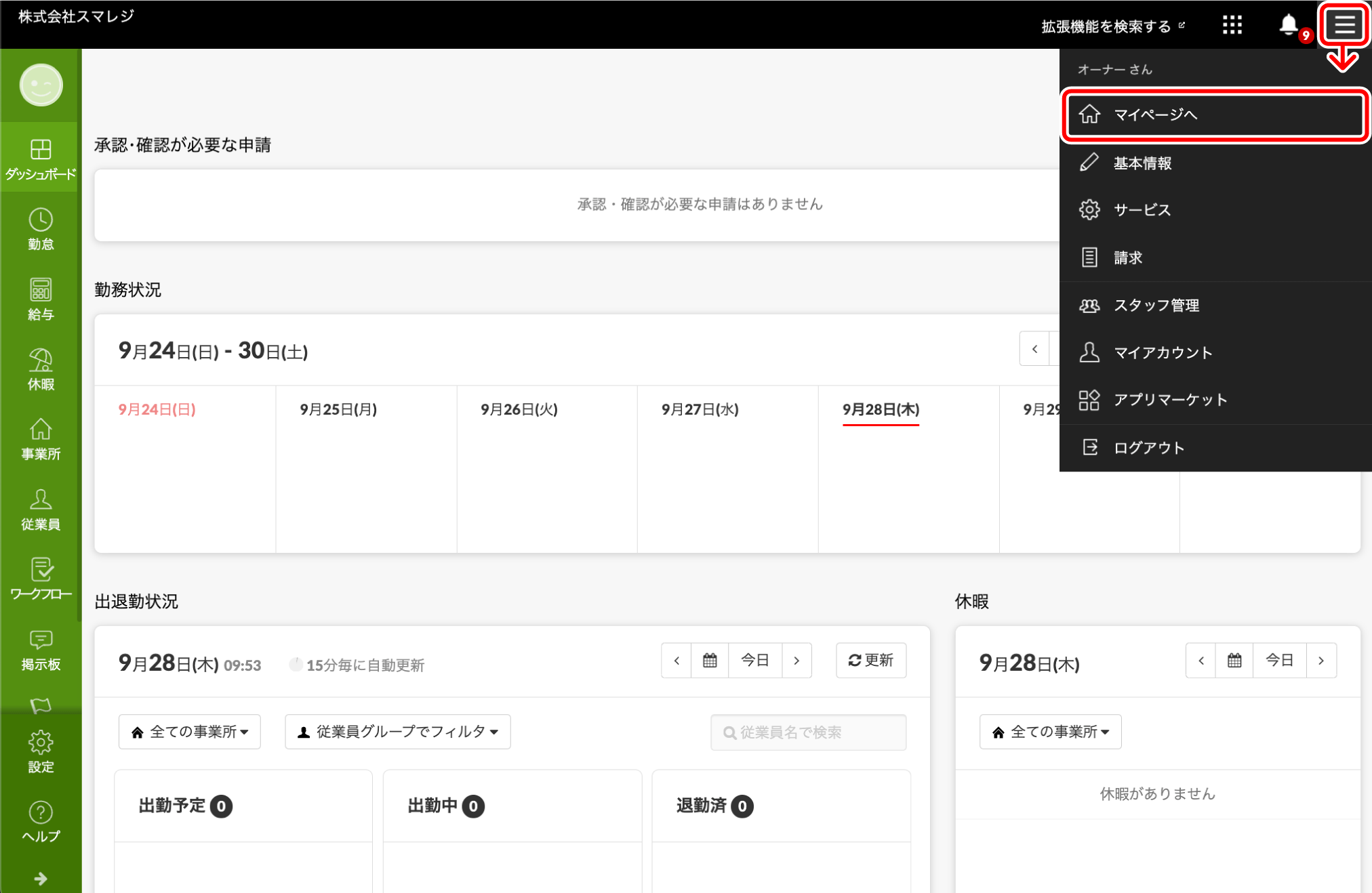1372x893 pixels.
Task: Click the notification bell icon
Action: tap(1288, 25)
